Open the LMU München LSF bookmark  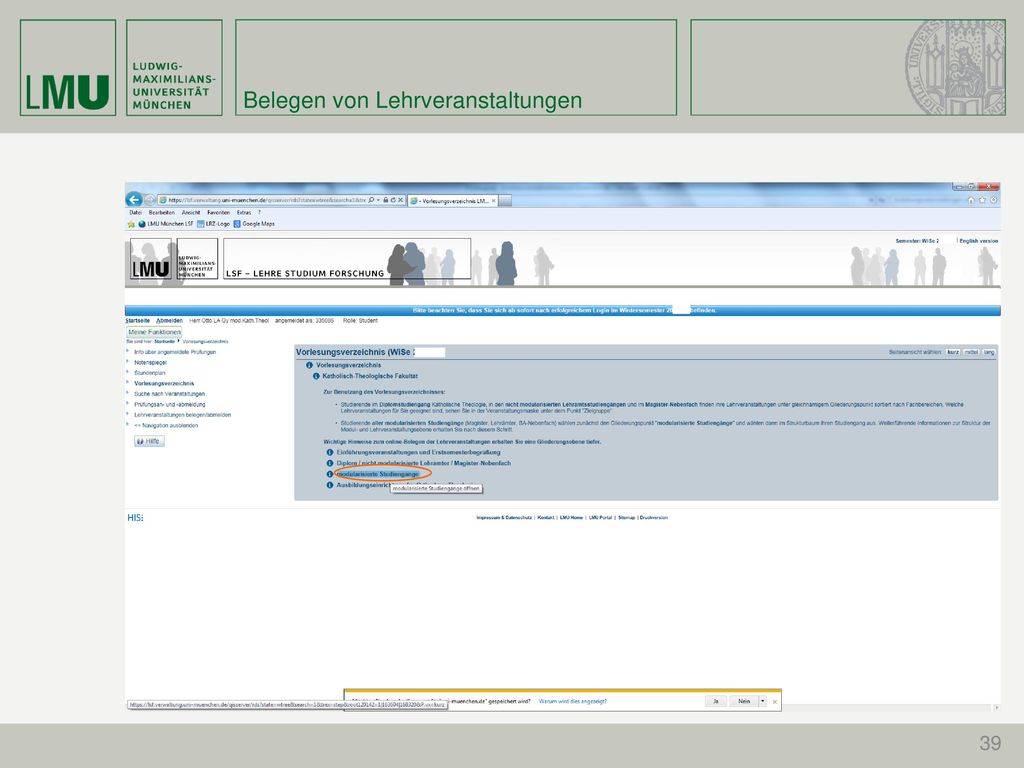[x=166, y=224]
